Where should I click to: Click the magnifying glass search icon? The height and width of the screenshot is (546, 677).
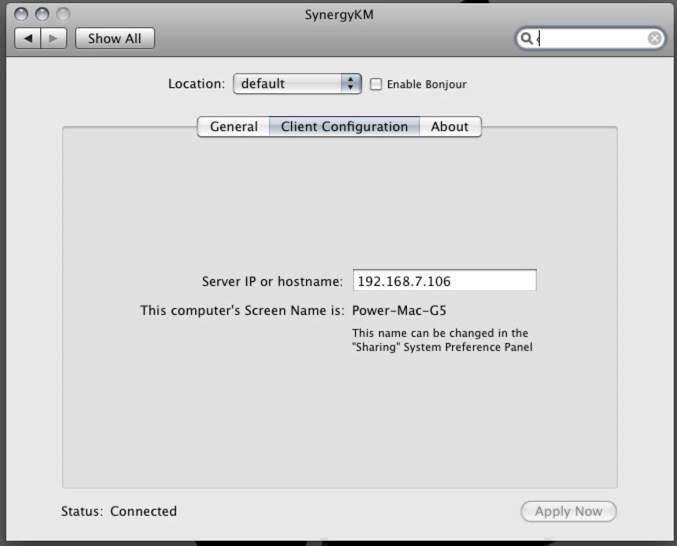pyautogui.click(x=527, y=38)
